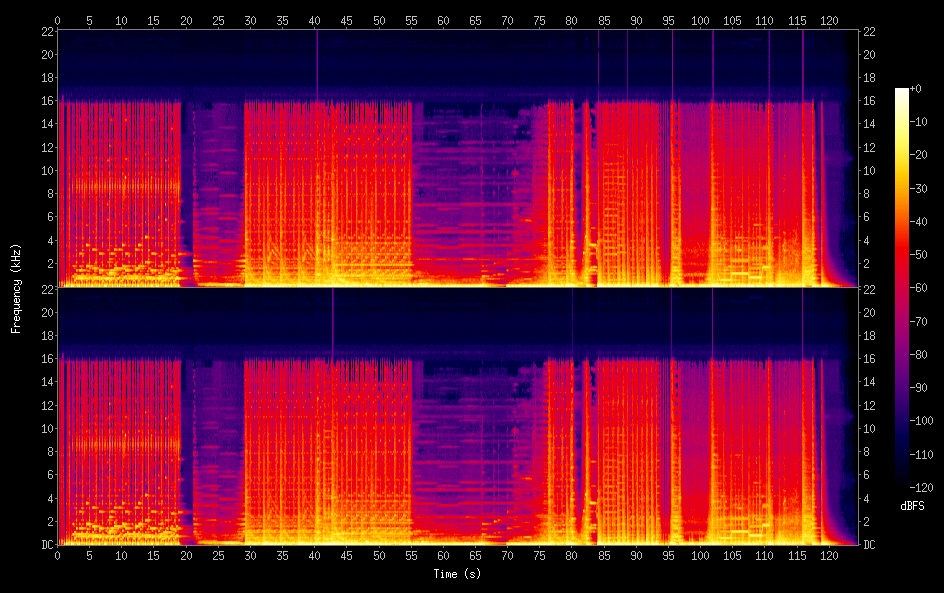This screenshot has width=944, height=593.
Task: Click the 20 kHz tick on upper-right frequency axis
Action: [x=870, y=54]
